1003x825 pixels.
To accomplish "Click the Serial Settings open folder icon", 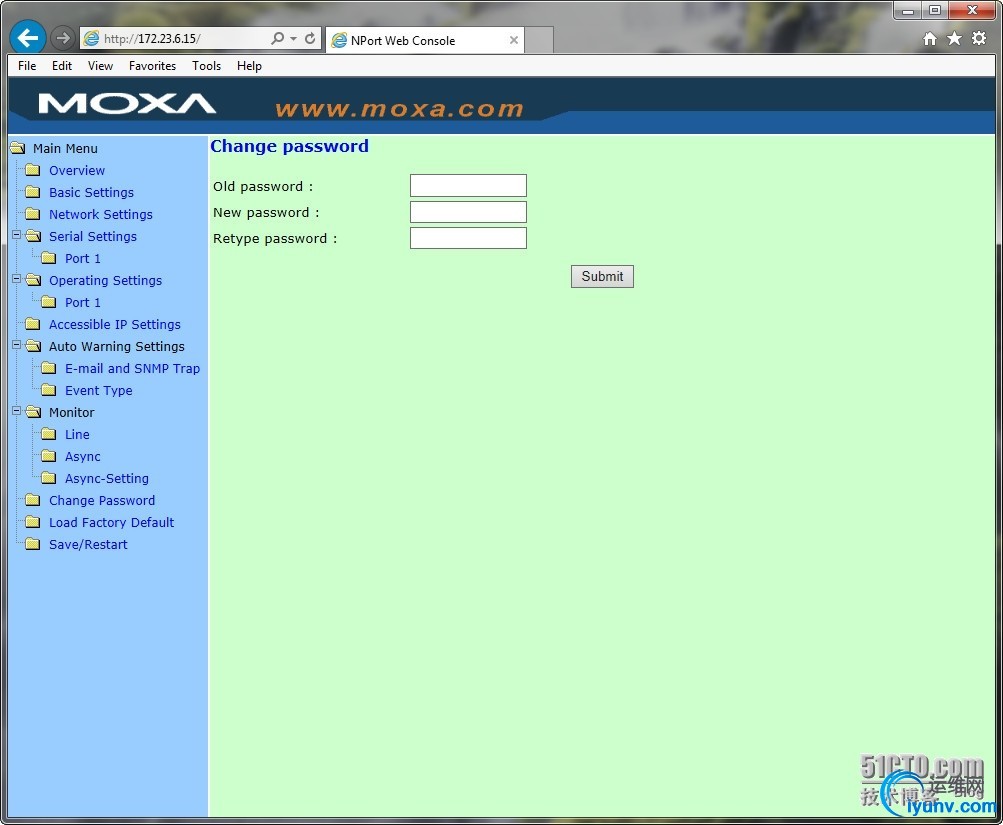I will pyautogui.click(x=33, y=236).
